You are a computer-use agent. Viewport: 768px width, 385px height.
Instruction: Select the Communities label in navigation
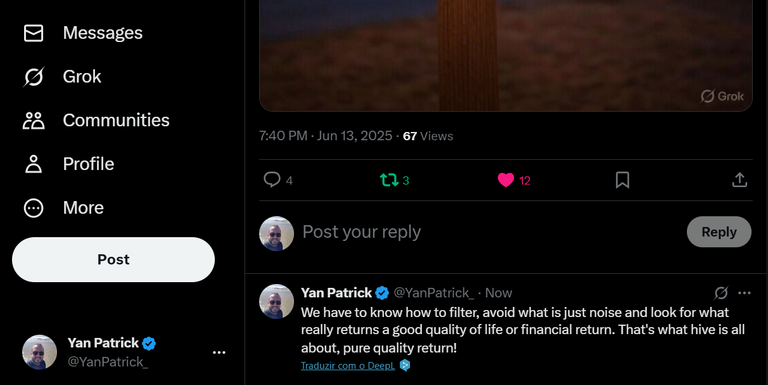pyautogui.click(x=116, y=120)
